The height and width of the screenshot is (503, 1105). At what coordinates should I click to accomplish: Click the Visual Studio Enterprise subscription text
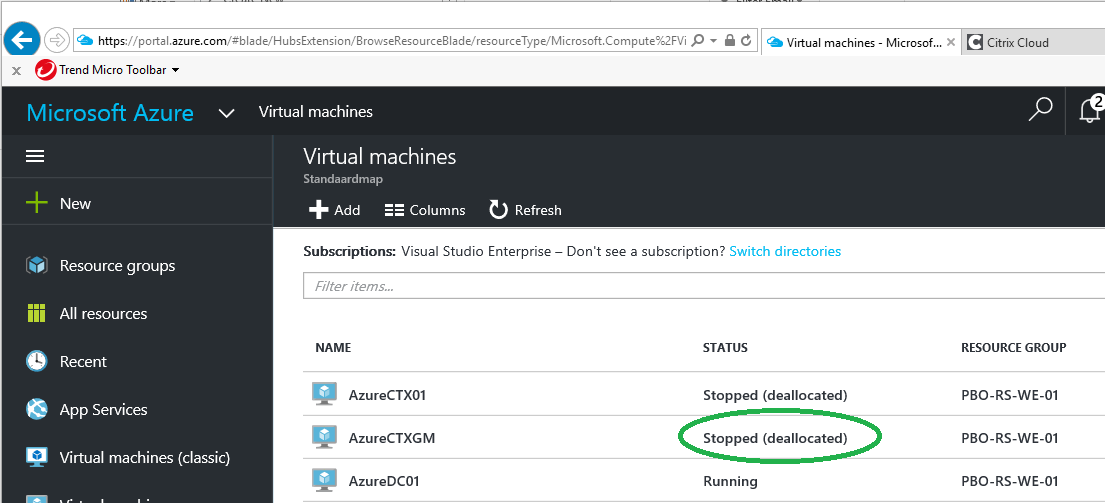pyautogui.click(x=476, y=251)
